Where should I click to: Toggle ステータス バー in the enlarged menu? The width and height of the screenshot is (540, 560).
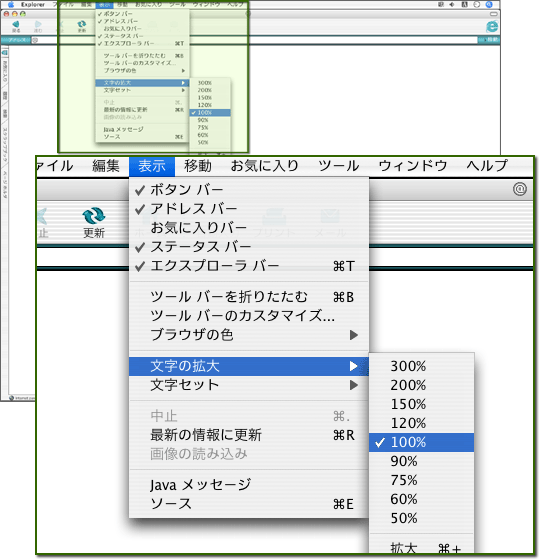click(249, 246)
